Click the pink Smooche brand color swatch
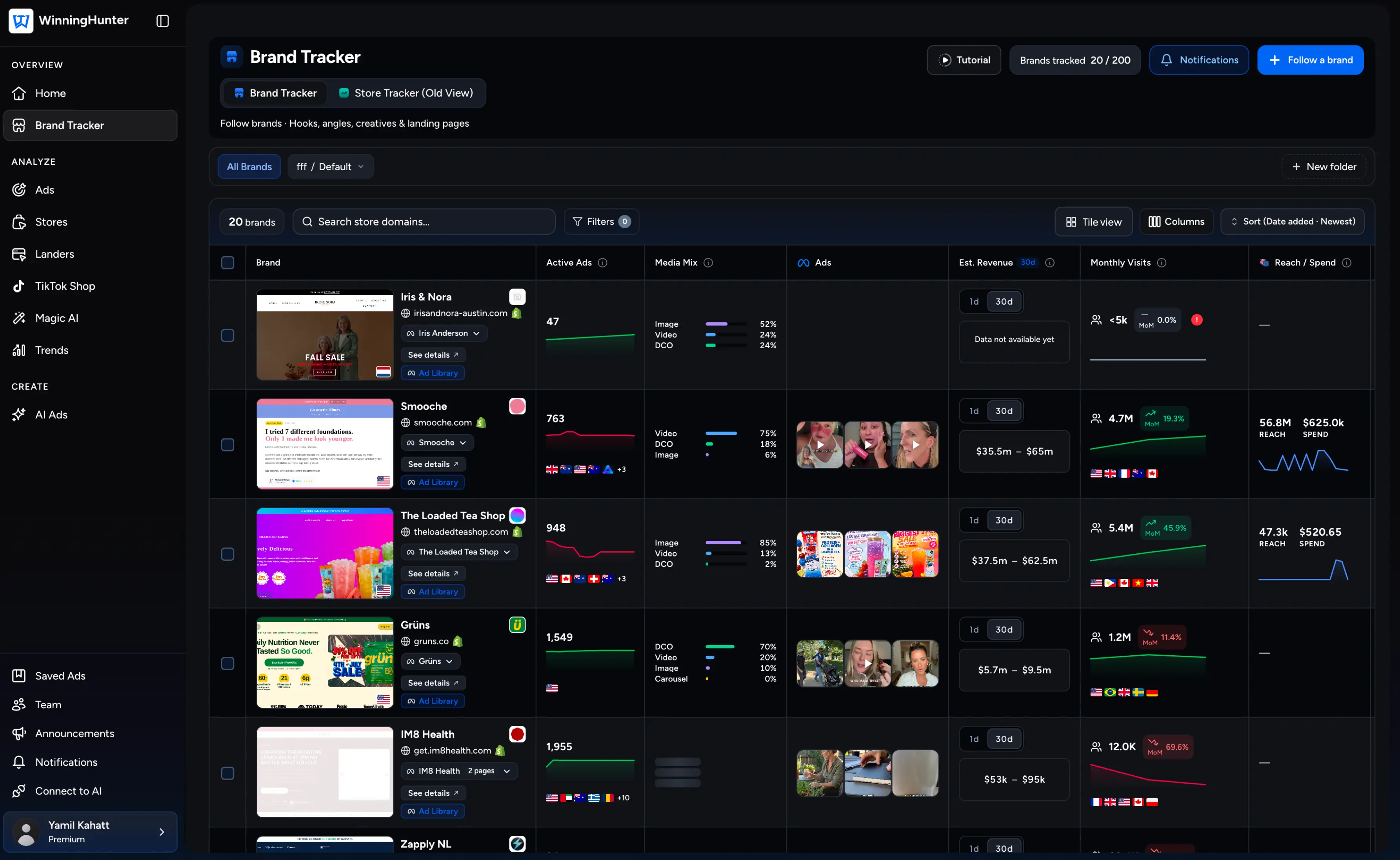This screenshot has width=1400, height=860. coord(518,406)
